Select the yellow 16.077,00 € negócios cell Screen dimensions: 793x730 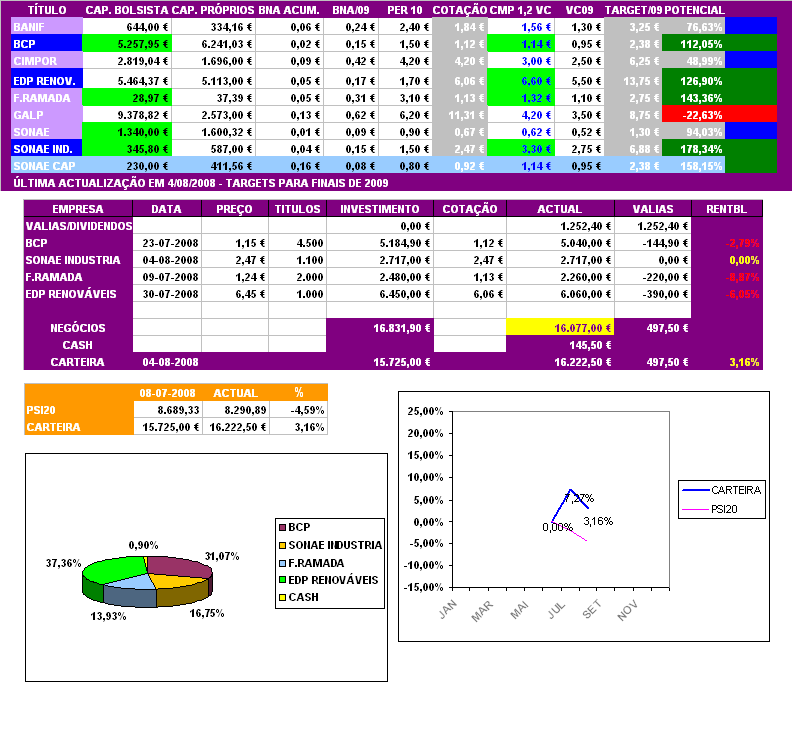560,328
